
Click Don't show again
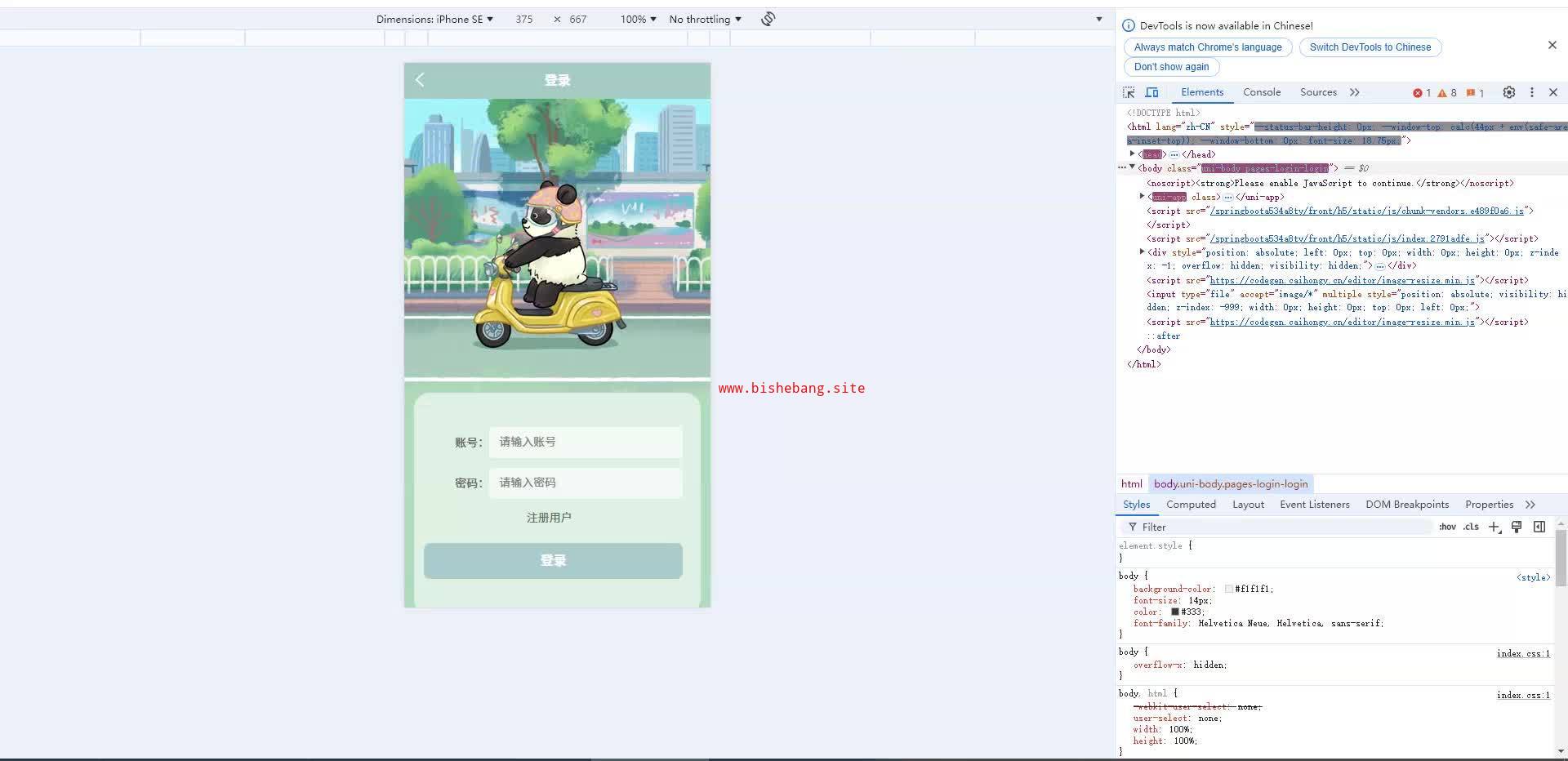tap(1171, 67)
